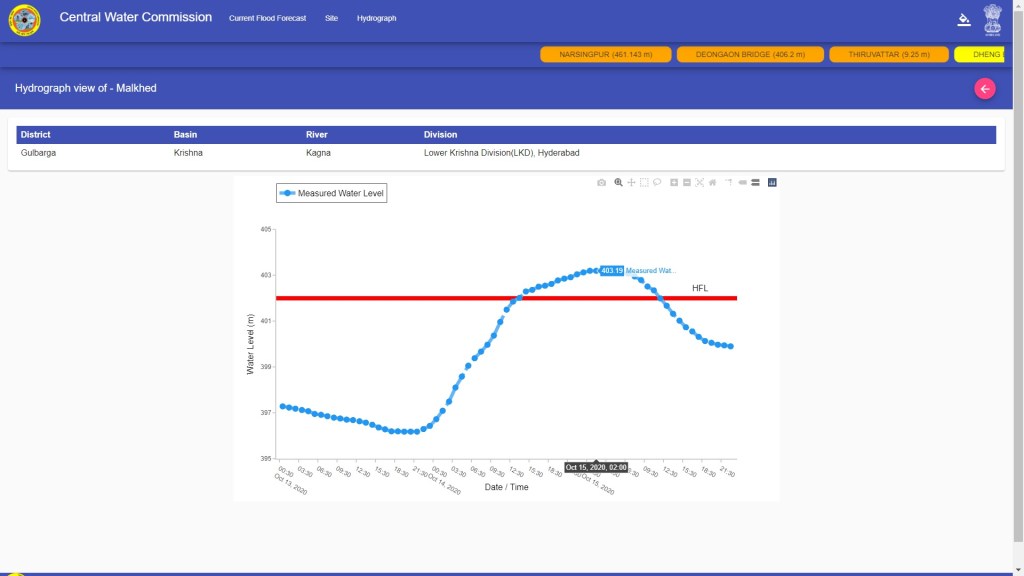Open the color theme fill icon

point(964,18)
